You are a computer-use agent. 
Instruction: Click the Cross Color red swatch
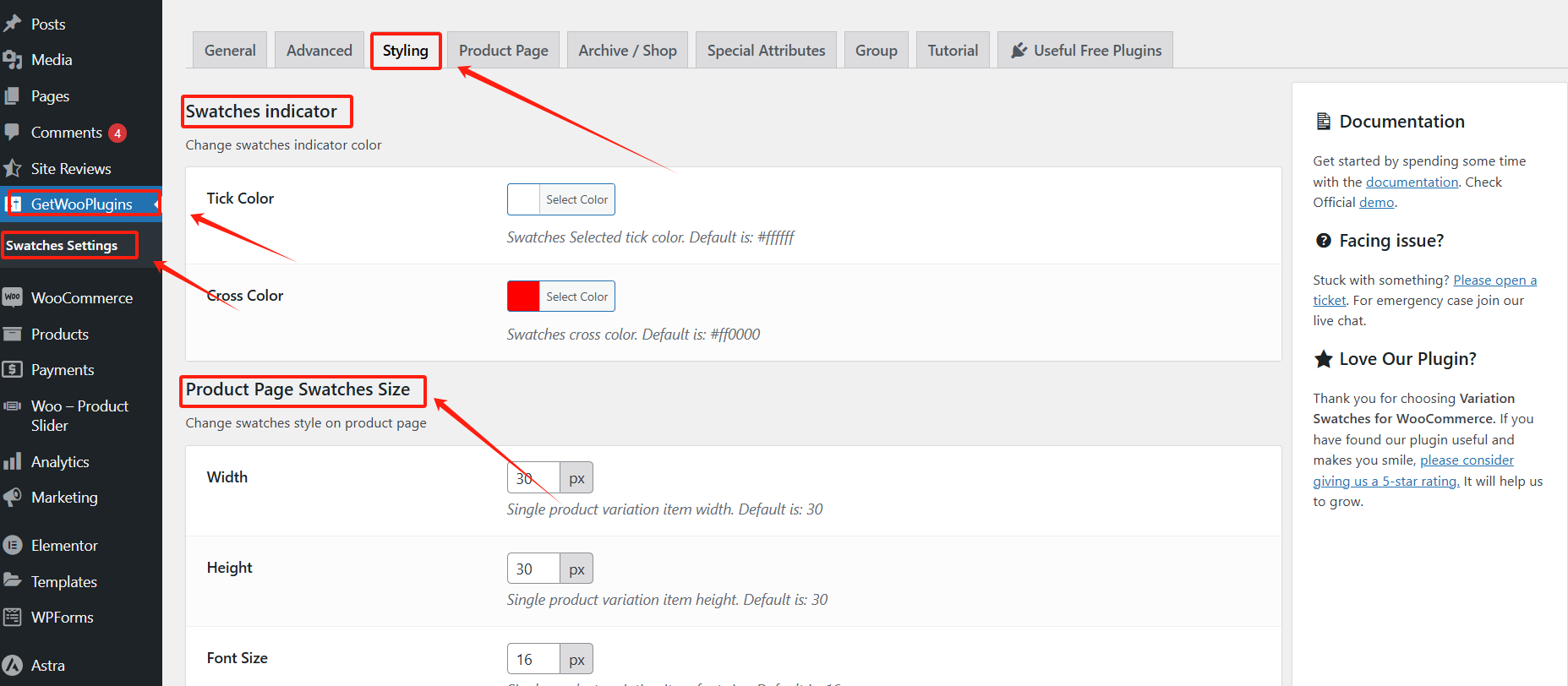click(x=524, y=297)
